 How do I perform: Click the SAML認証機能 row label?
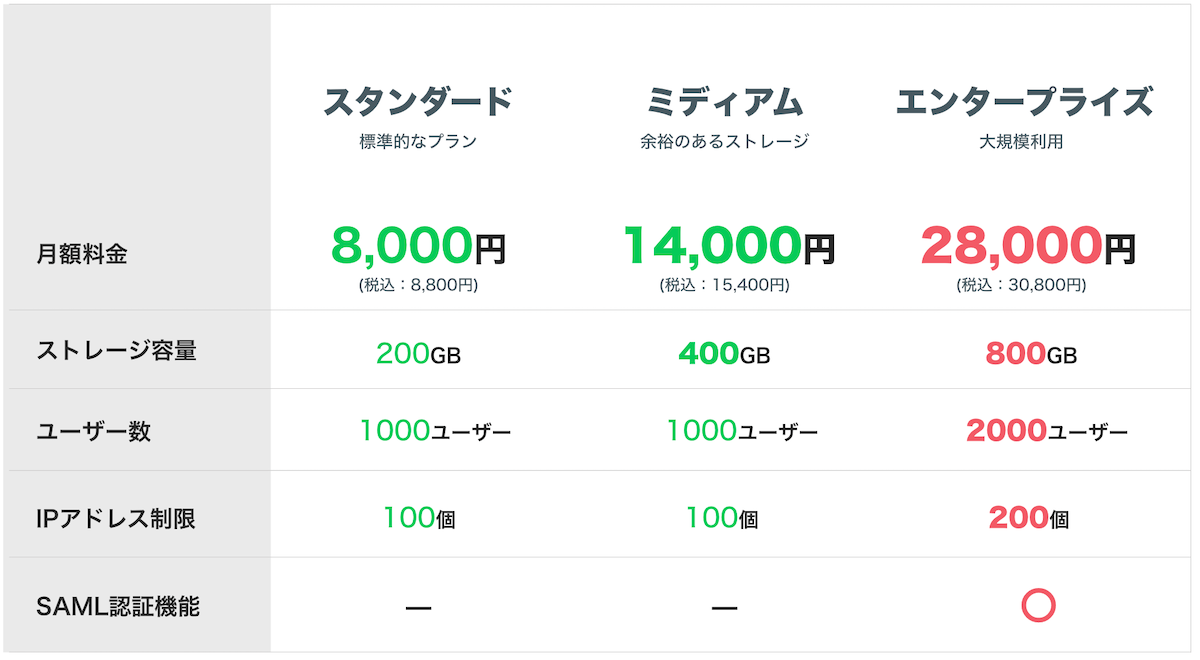(118, 606)
